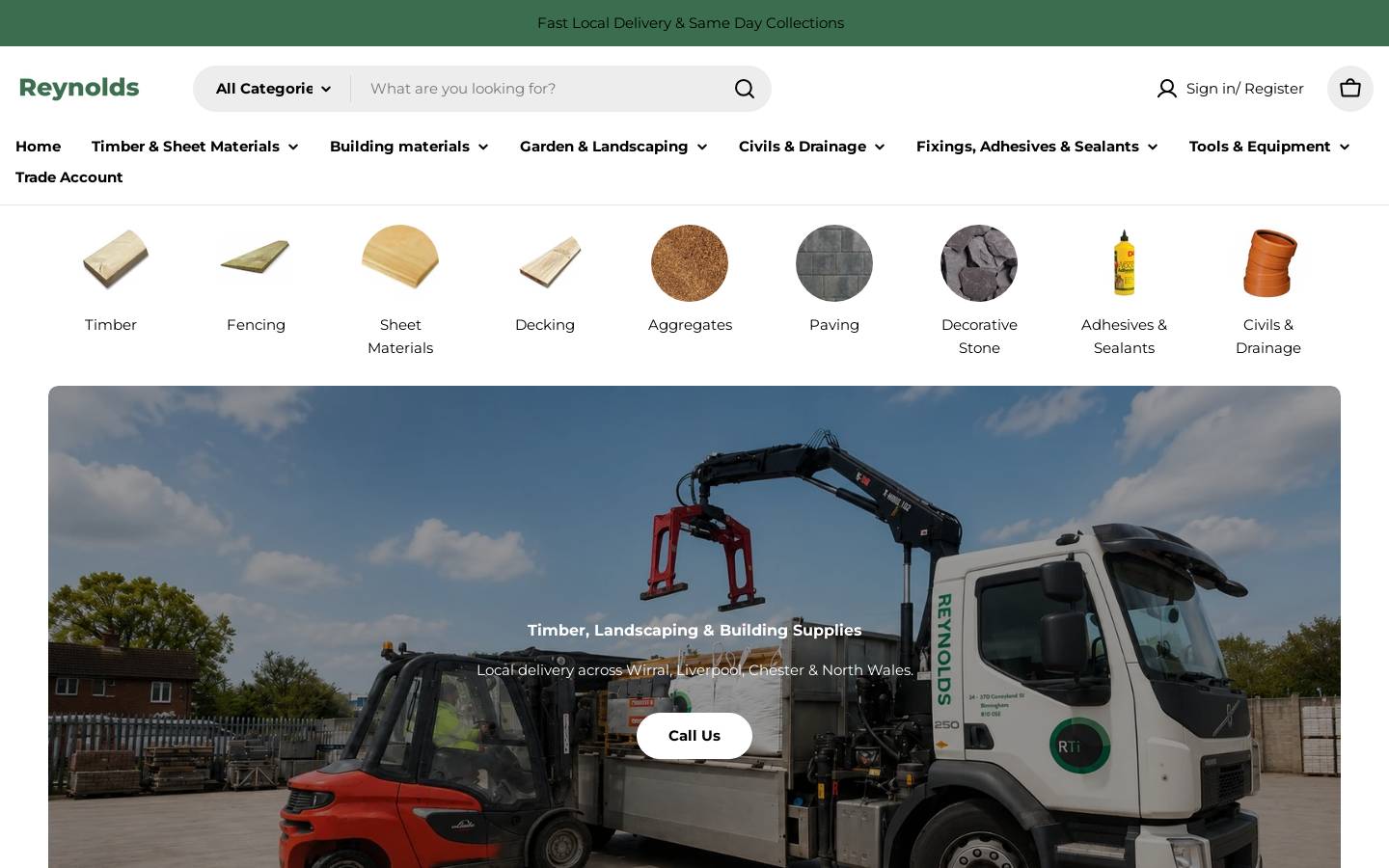This screenshot has height=868, width=1389.
Task: Click the Decking category label
Action: pos(545,325)
